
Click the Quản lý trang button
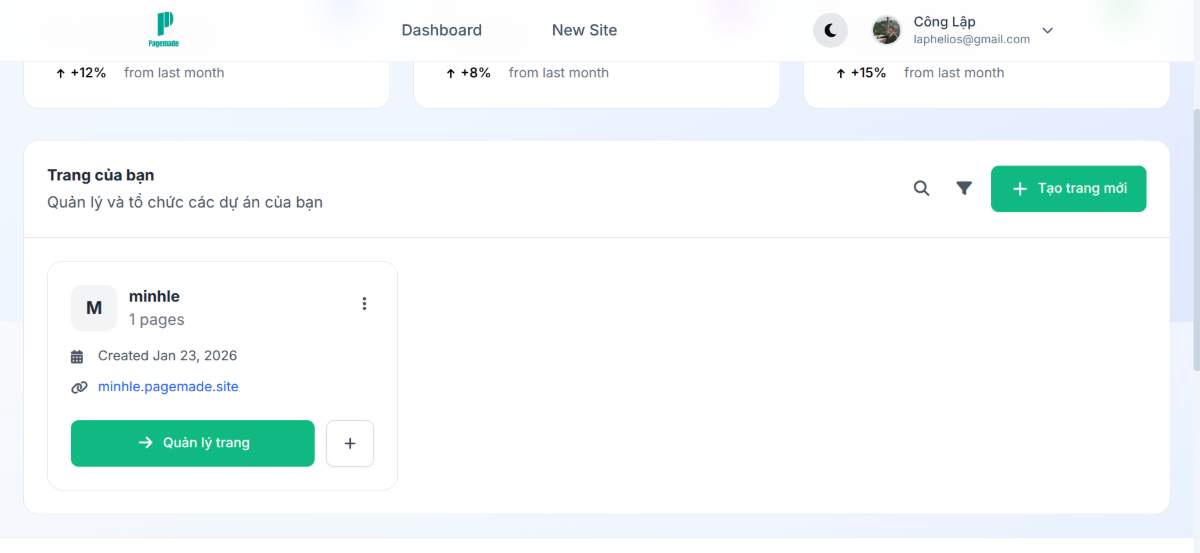point(193,443)
